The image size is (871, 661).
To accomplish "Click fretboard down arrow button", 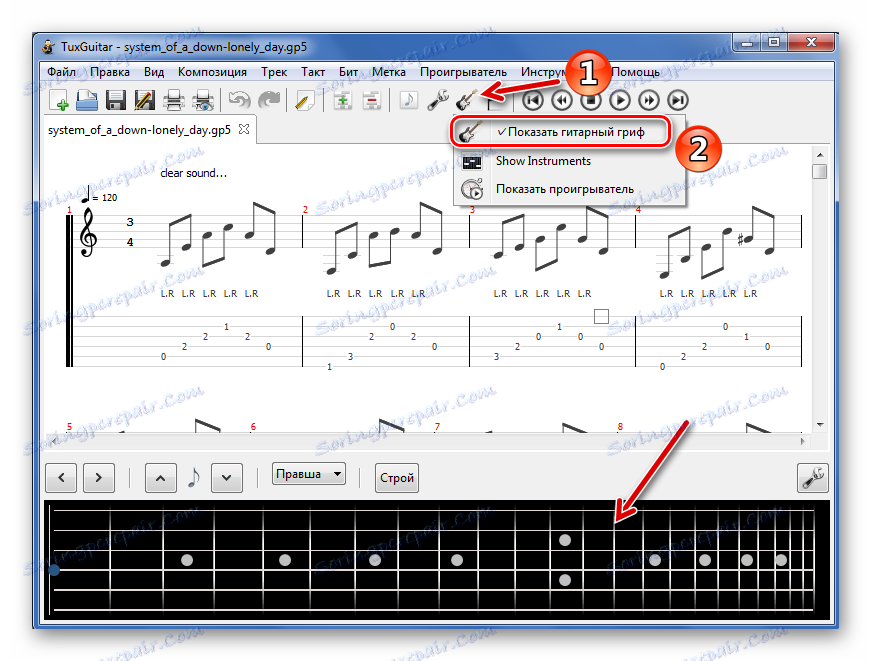I will point(227,478).
